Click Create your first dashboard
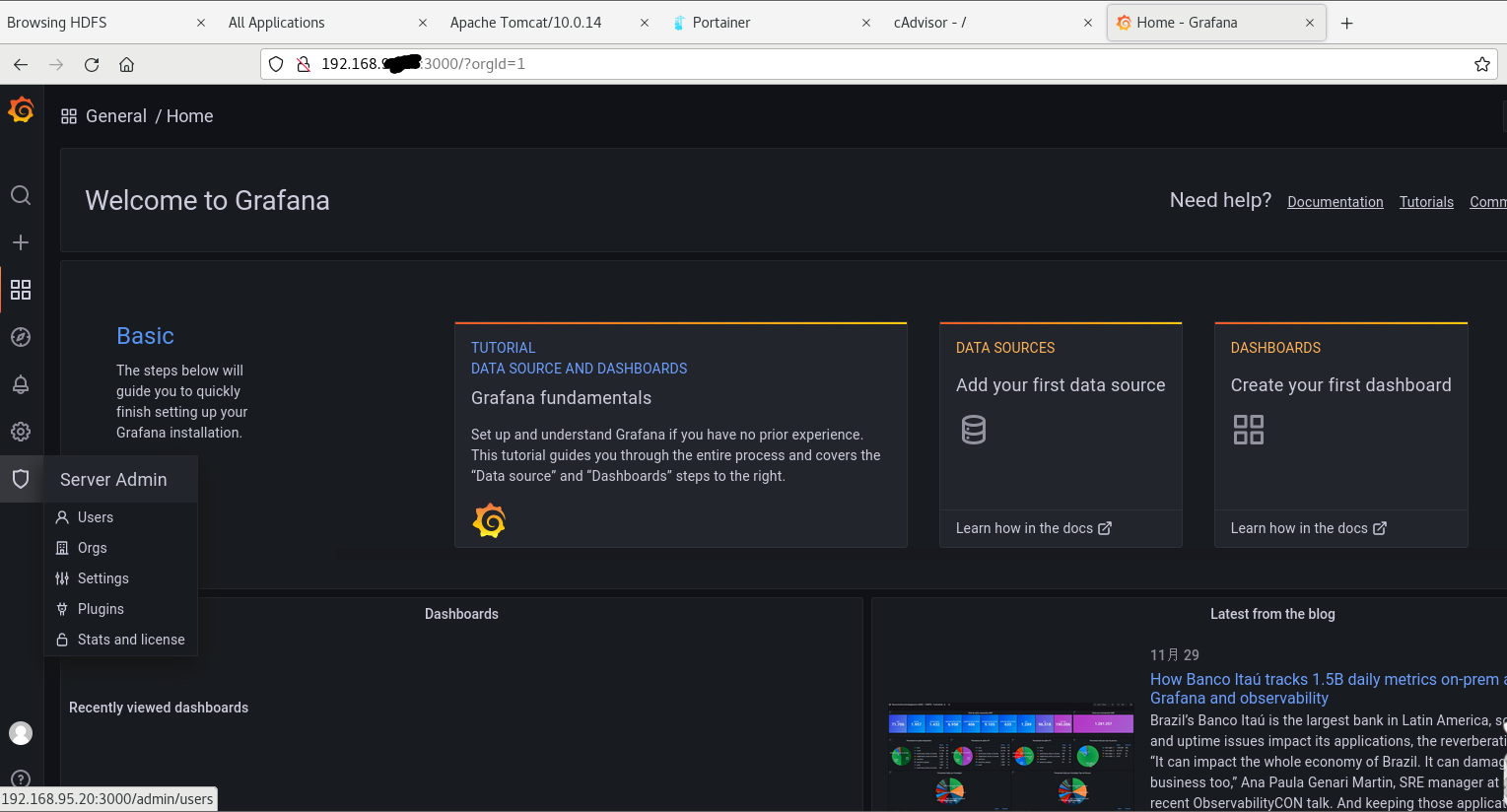The width and height of the screenshot is (1507, 812). 1340,385
